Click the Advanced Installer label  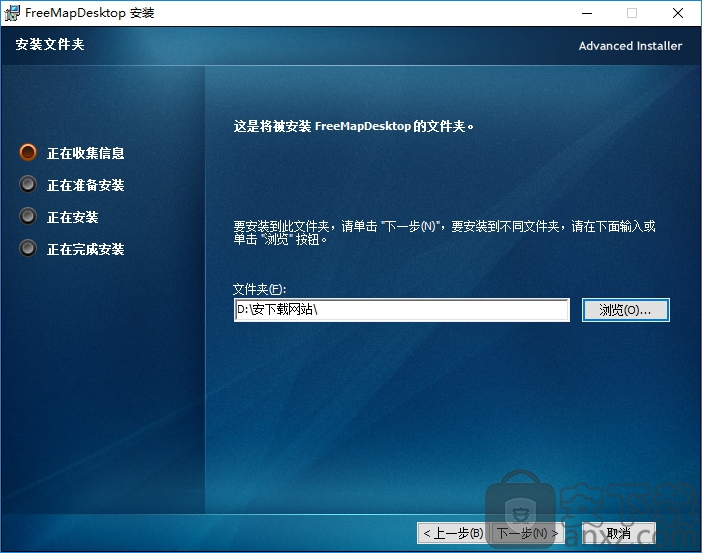point(630,46)
